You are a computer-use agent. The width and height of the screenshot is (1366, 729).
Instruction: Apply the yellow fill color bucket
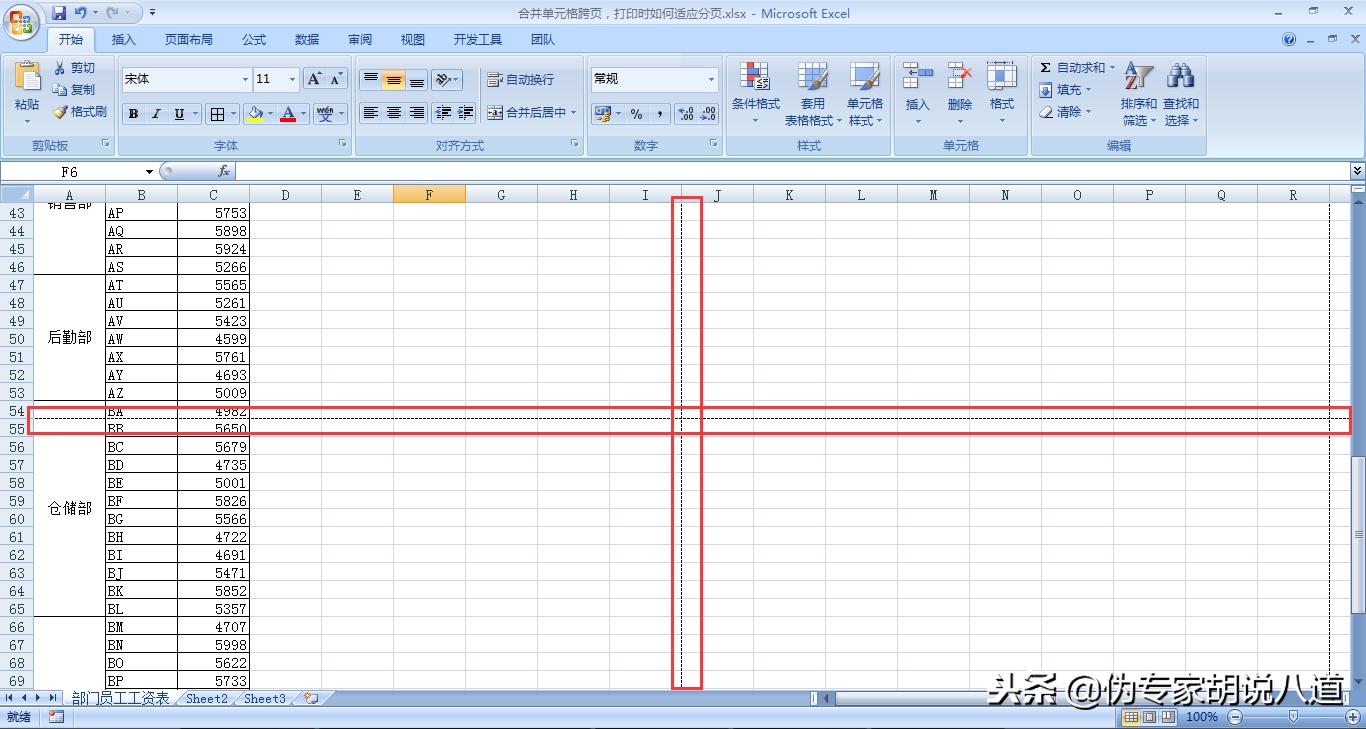coord(256,114)
